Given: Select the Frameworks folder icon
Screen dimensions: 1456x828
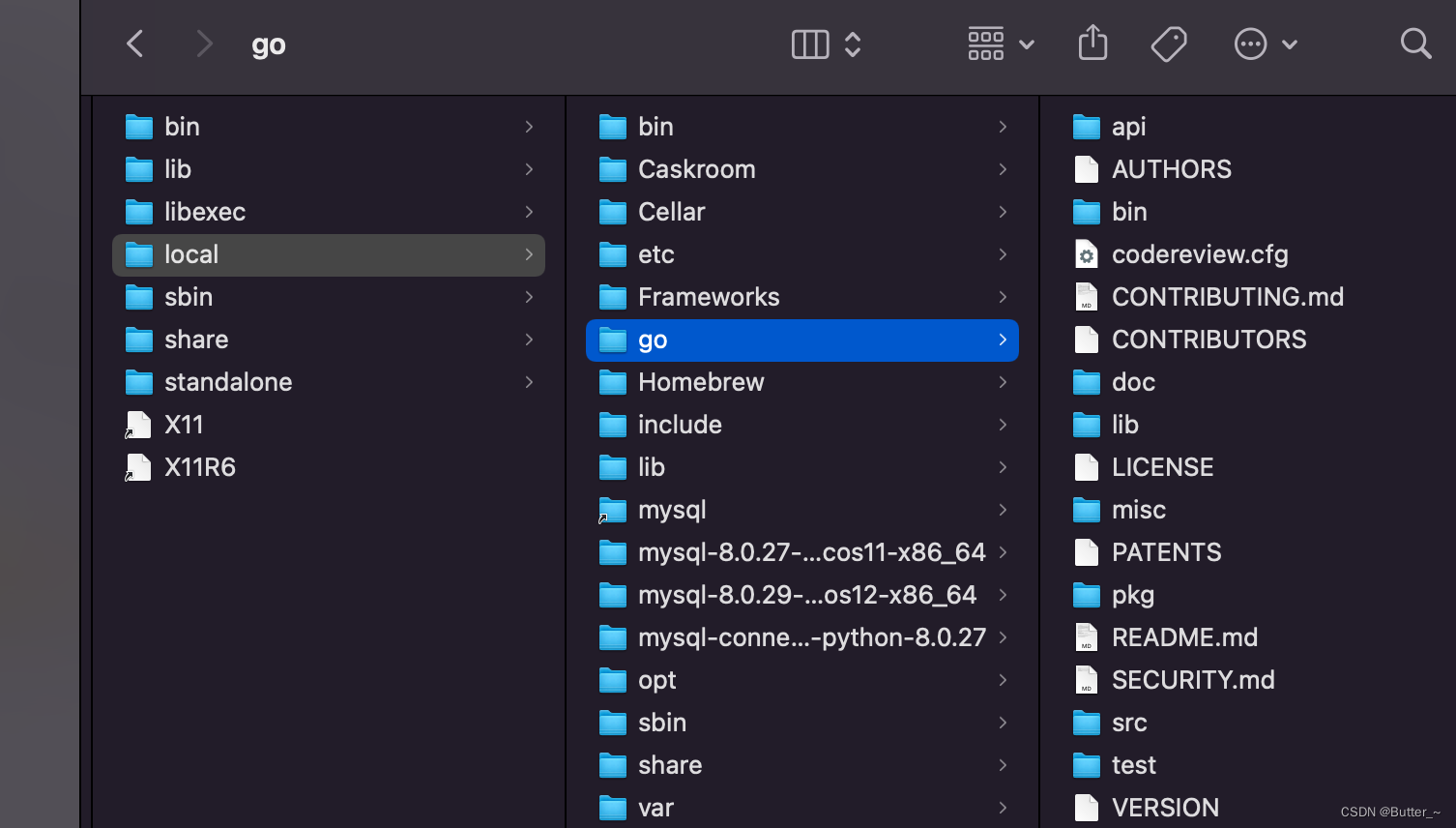Looking at the screenshot, I should coord(613,297).
